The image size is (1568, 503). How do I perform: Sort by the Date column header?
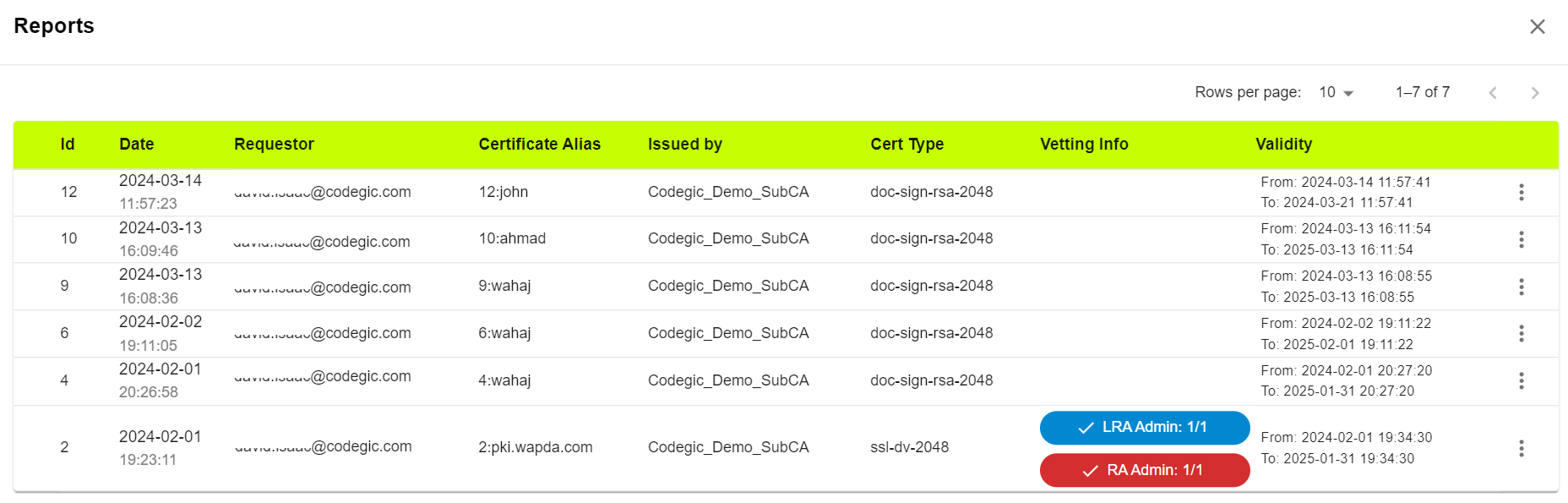point(137,145)
